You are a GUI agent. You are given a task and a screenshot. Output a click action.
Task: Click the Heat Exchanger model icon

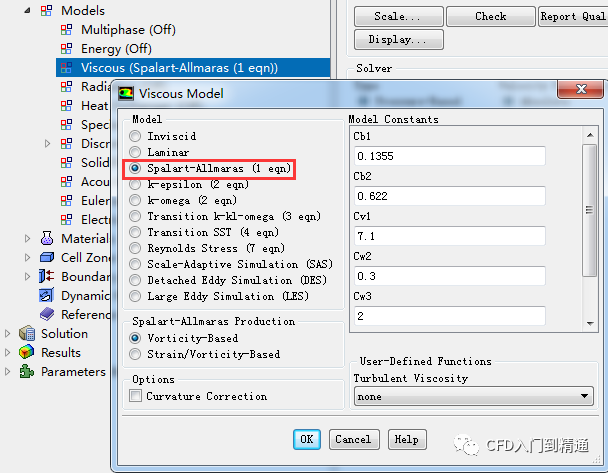(x=66, y=105)
